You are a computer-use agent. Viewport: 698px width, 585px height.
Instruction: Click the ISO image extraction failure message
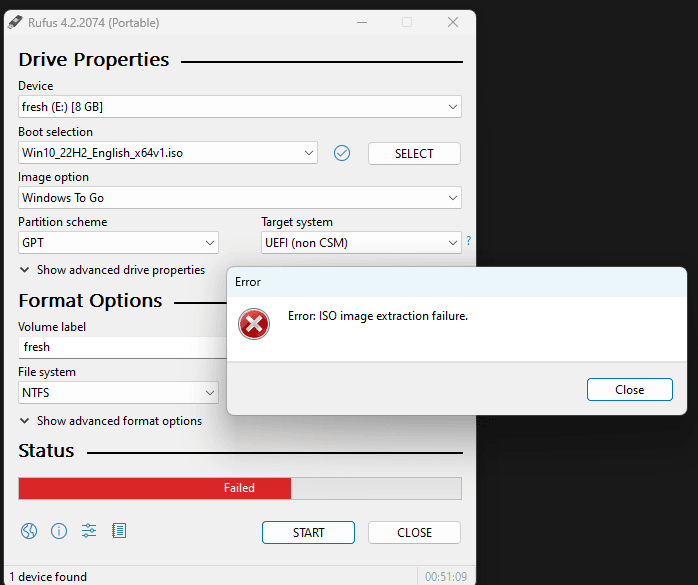[x=378, y=316]
